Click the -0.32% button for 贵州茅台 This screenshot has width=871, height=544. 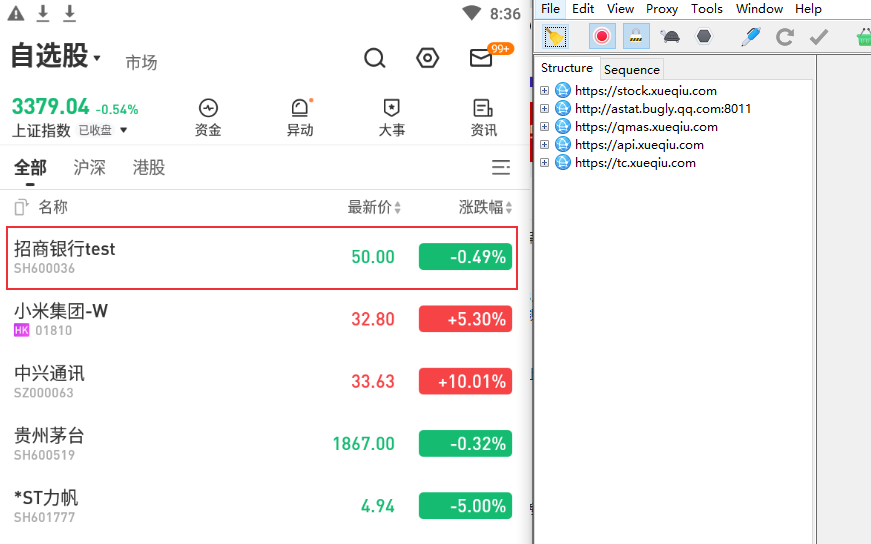[x=465, y=443]
